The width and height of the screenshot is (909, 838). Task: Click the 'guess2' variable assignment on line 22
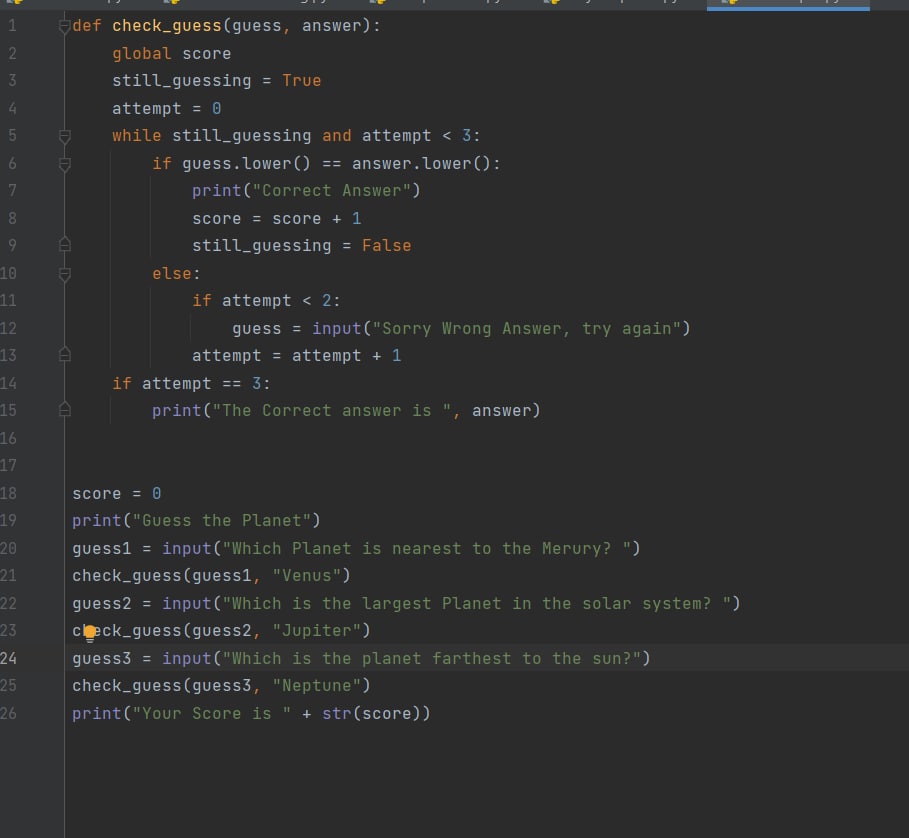click(101, 603)
